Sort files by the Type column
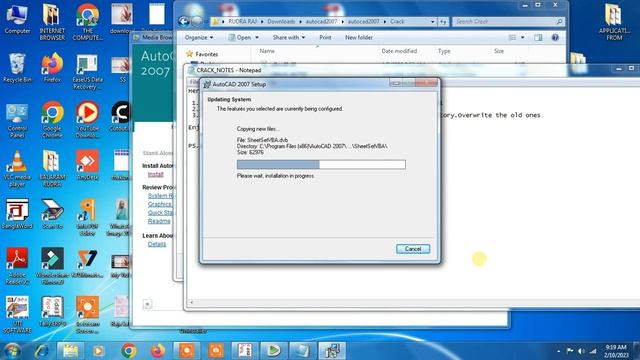 point(444,51)
